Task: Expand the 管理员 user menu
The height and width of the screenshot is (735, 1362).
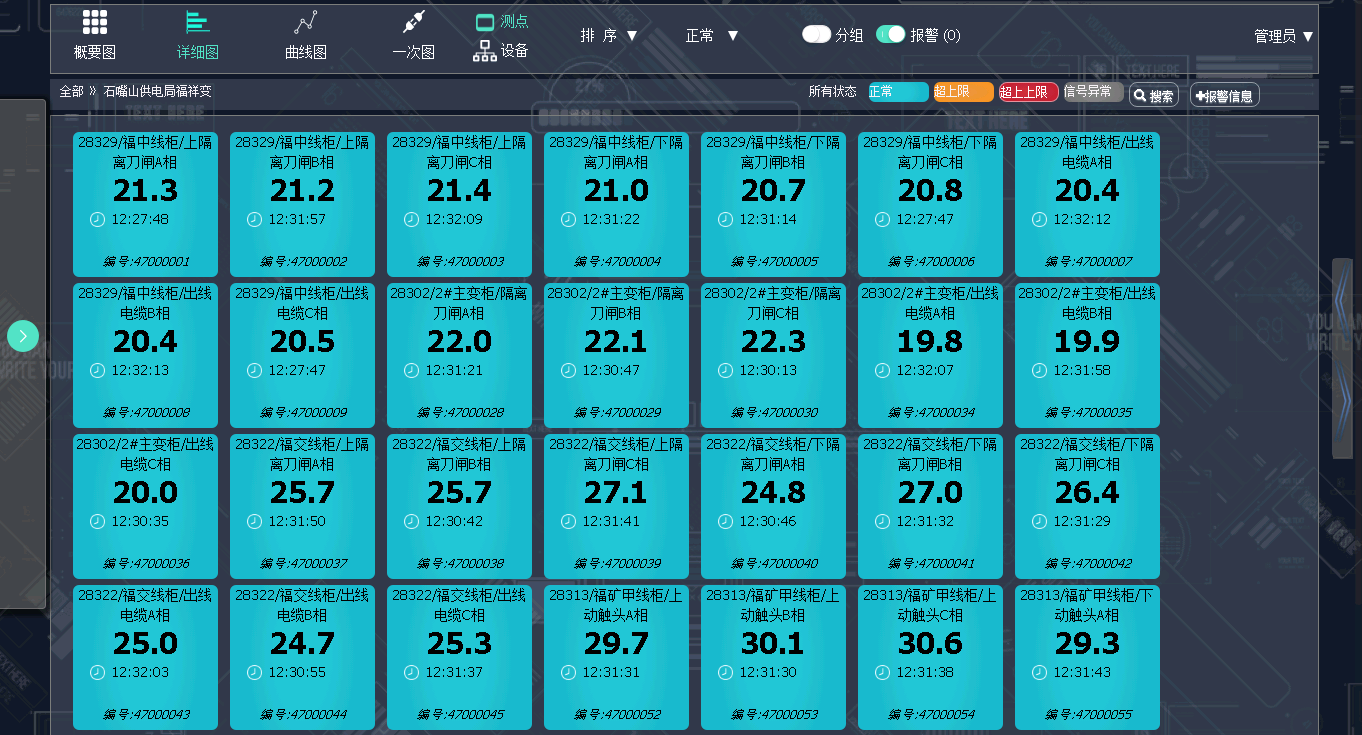Action: click(1284, 35)
